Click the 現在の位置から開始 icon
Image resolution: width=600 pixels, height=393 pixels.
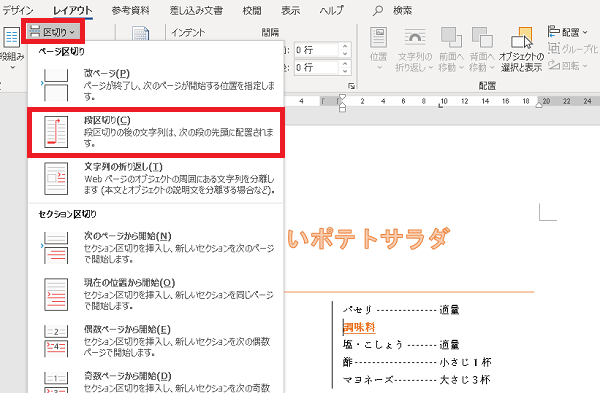click(56, 294)
